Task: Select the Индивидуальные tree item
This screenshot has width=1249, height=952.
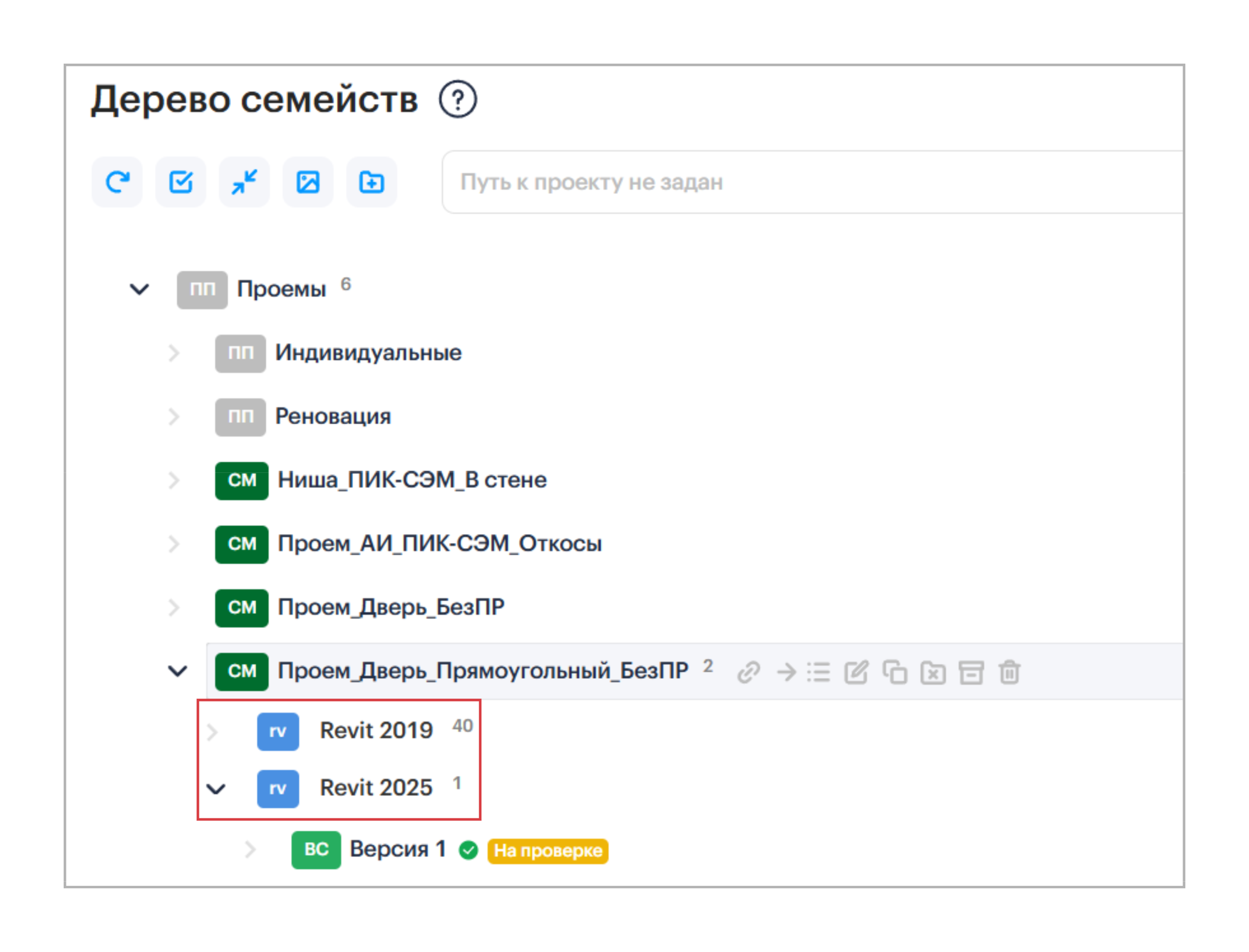Action: [369, 353]
